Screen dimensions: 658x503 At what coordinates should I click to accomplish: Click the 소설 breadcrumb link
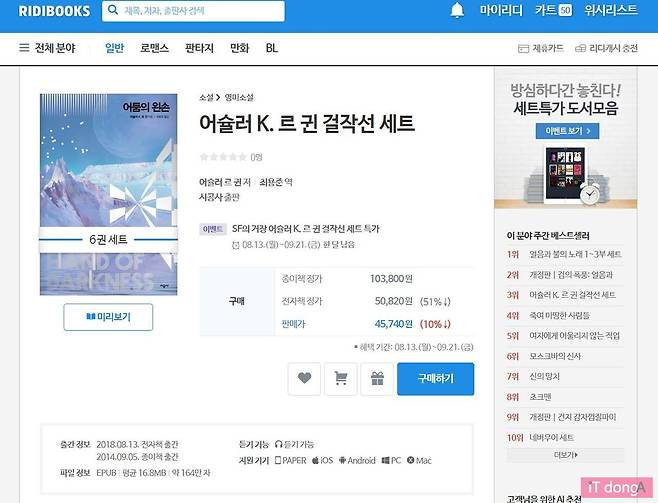(206, 97)
